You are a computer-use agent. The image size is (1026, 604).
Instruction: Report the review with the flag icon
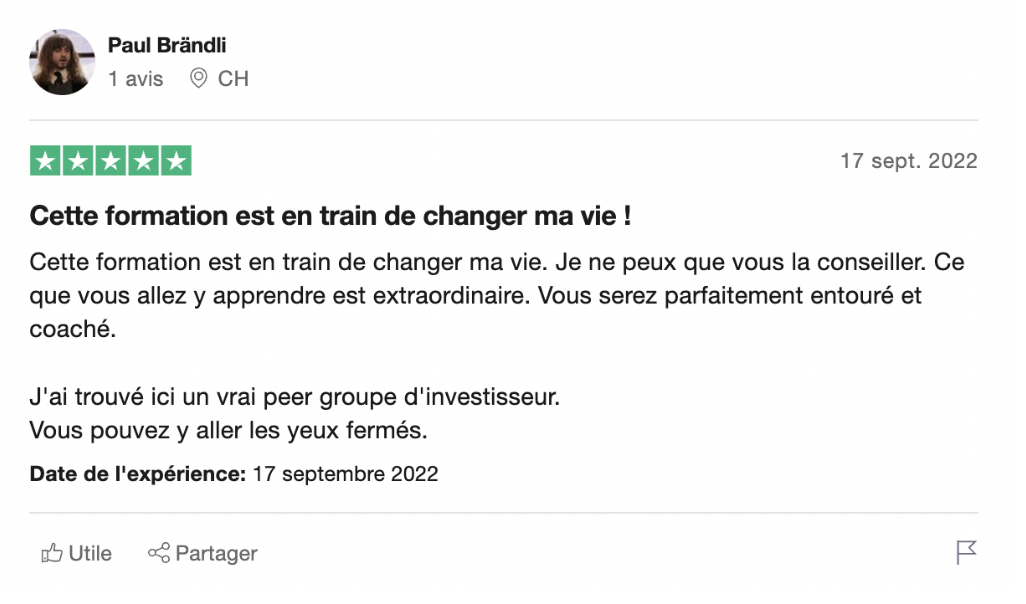pos(966,552)
